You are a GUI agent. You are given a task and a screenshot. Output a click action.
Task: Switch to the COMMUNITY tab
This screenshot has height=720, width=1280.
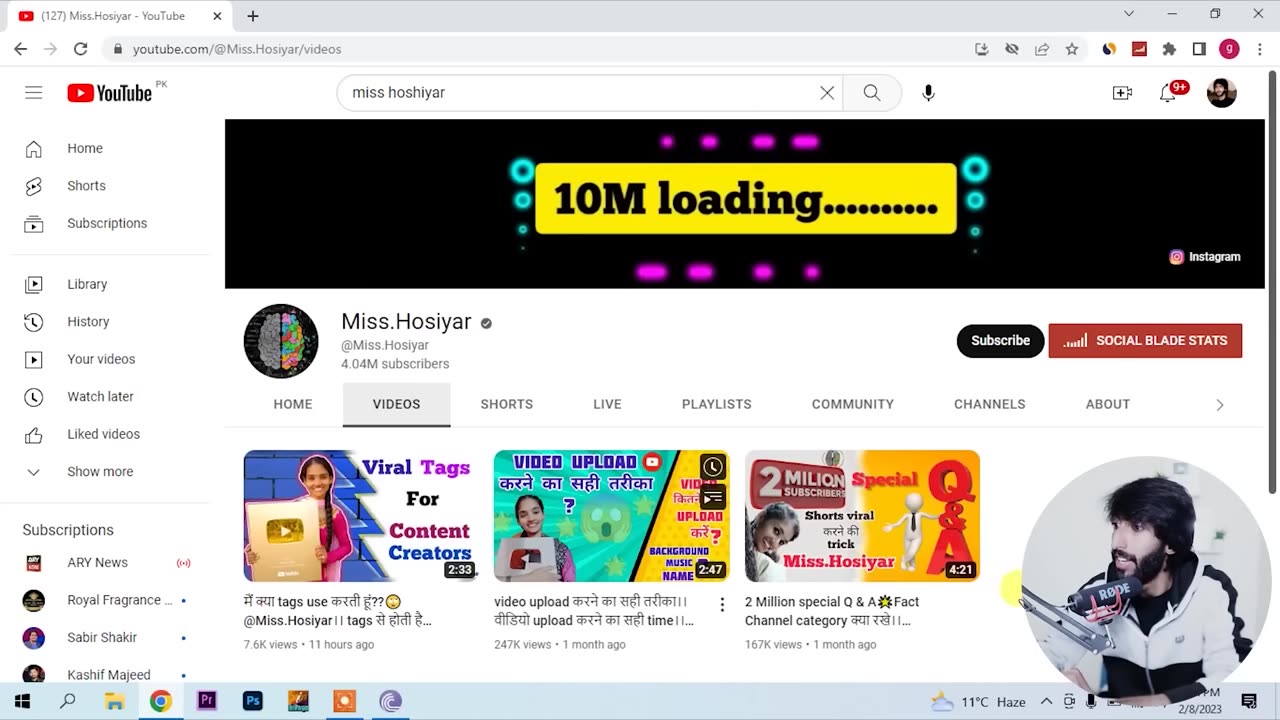[853, 404]
